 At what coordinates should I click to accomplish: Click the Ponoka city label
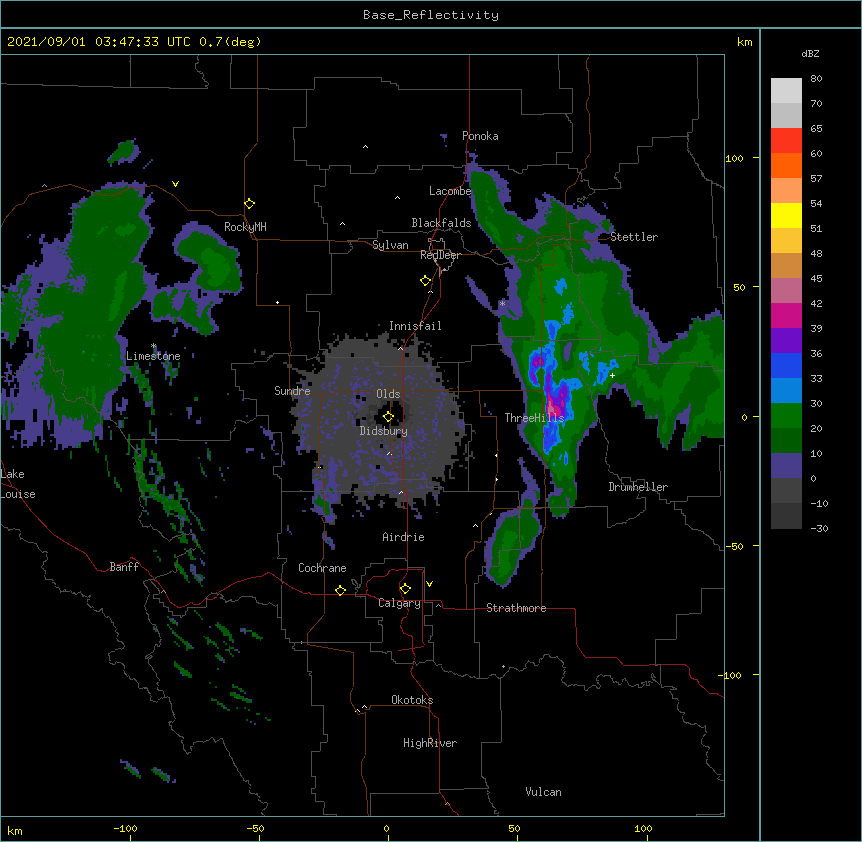coord(480,136)
